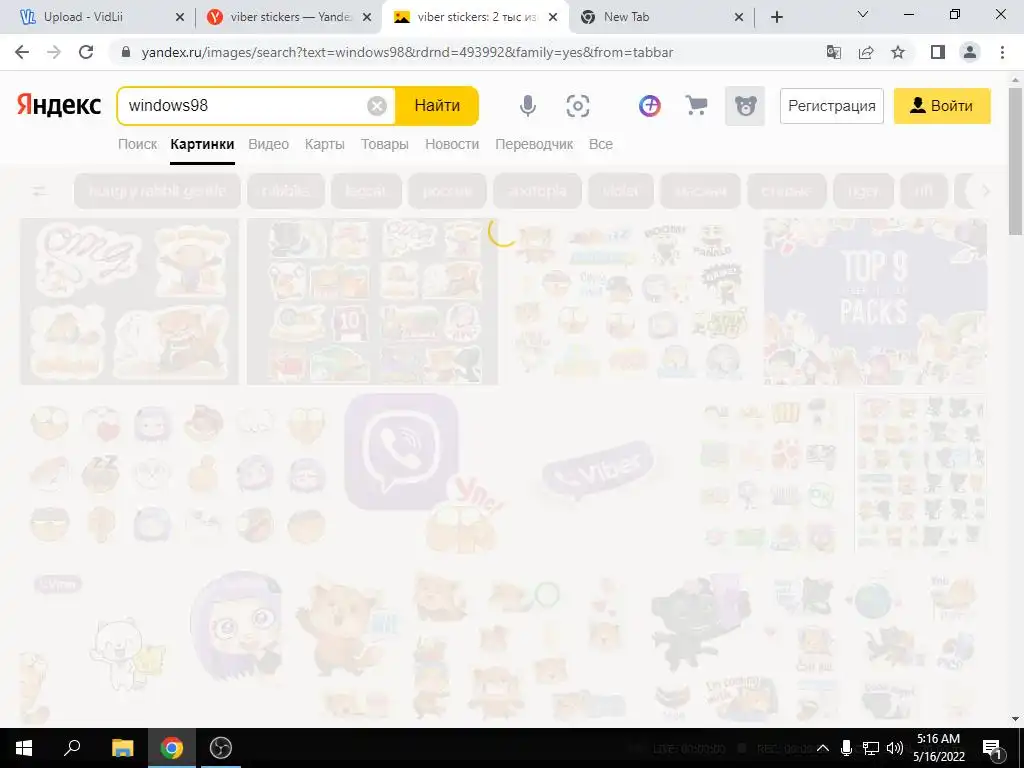Viewport: 1024px width, 768px height.
Task: Open Chrome profile avatar
Action: (970, 52)
